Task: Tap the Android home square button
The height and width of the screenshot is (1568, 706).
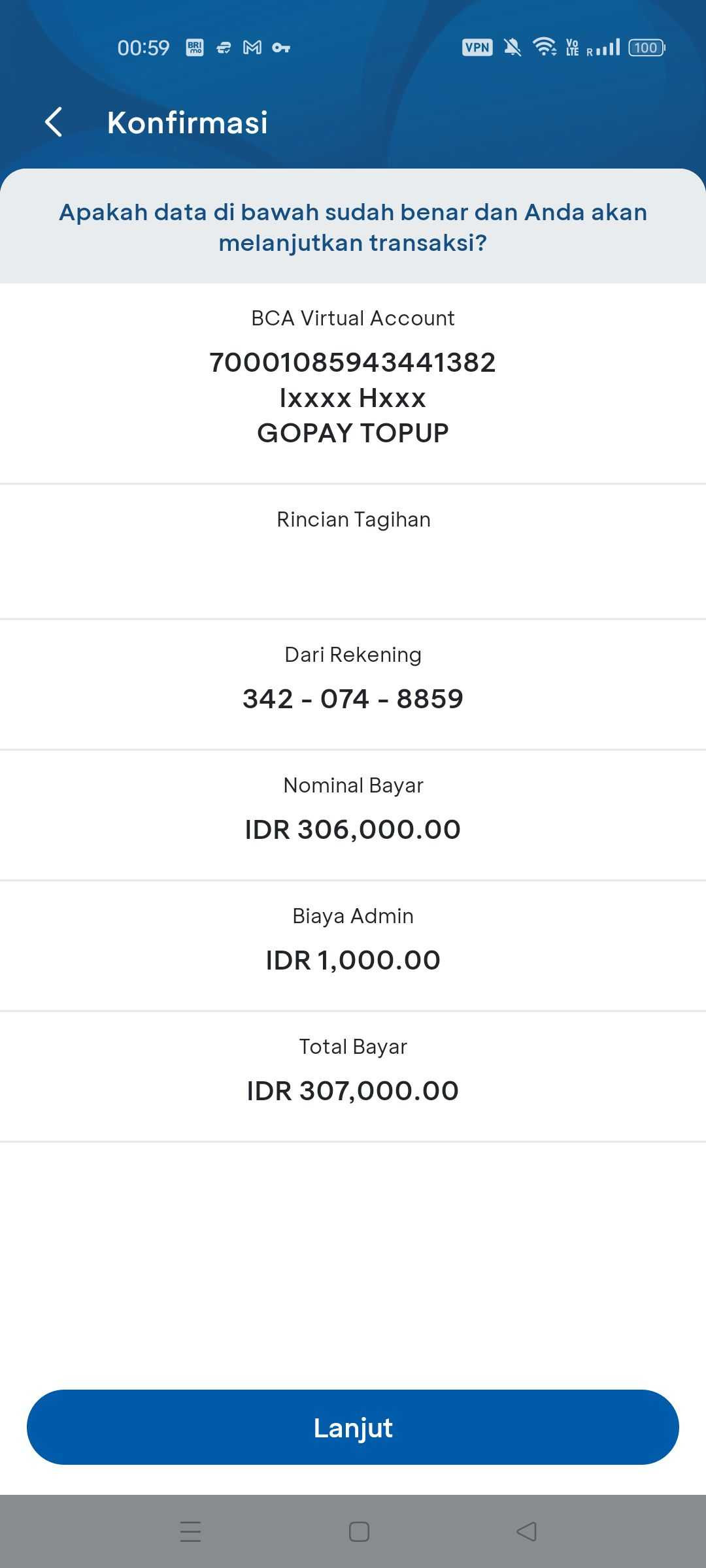Action: tap(359, 1531)
